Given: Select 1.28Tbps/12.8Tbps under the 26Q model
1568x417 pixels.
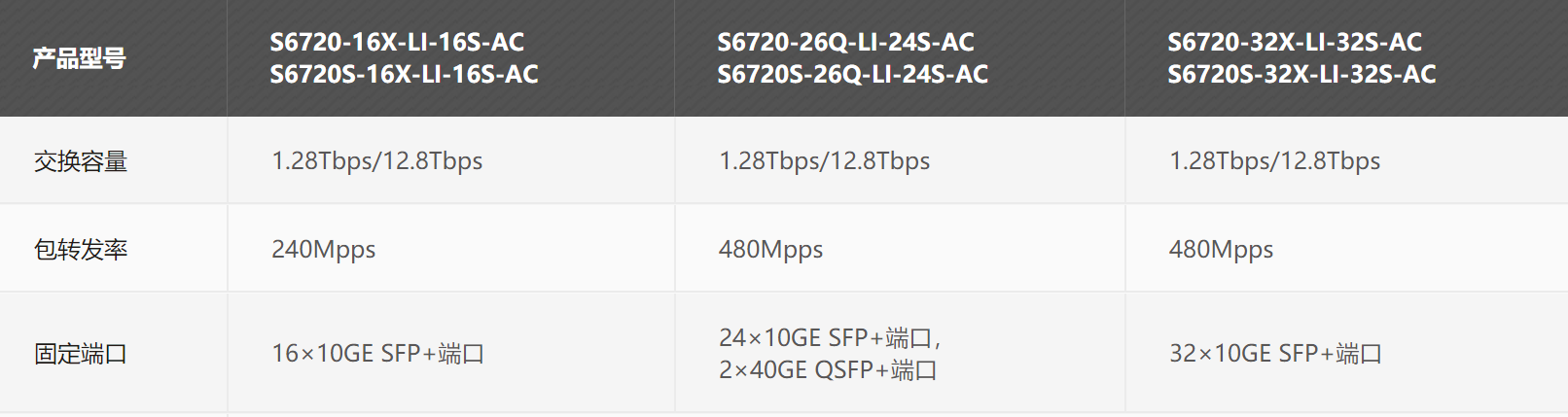Looking at the screenshot, I should click(824, 161).
